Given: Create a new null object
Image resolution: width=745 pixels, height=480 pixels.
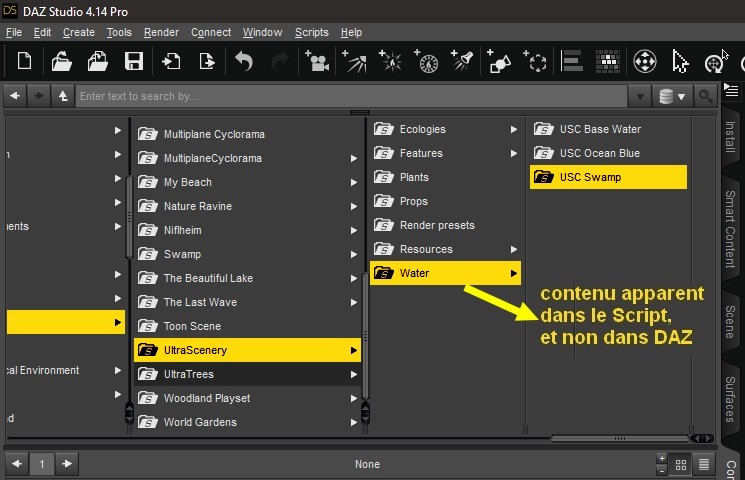Looking at the screenshot, I should tap(535, 61).
